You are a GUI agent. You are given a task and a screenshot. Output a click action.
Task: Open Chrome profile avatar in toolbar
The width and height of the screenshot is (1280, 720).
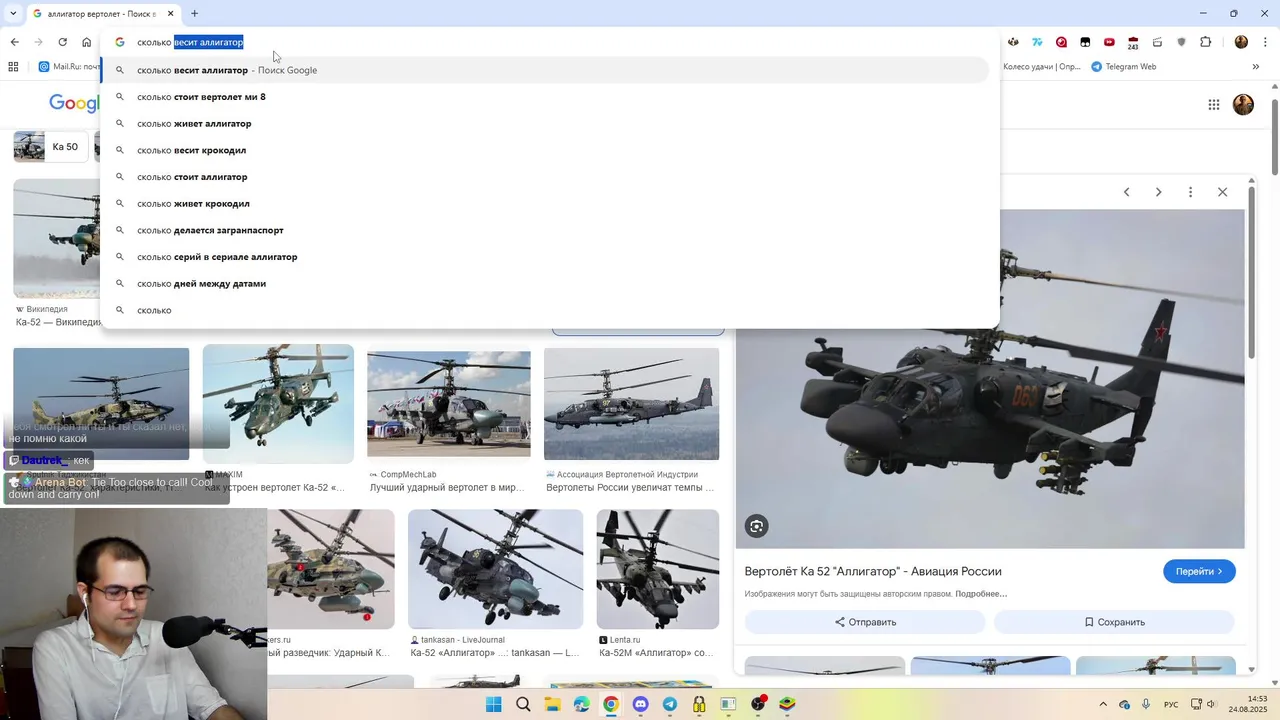[1241, 42]
